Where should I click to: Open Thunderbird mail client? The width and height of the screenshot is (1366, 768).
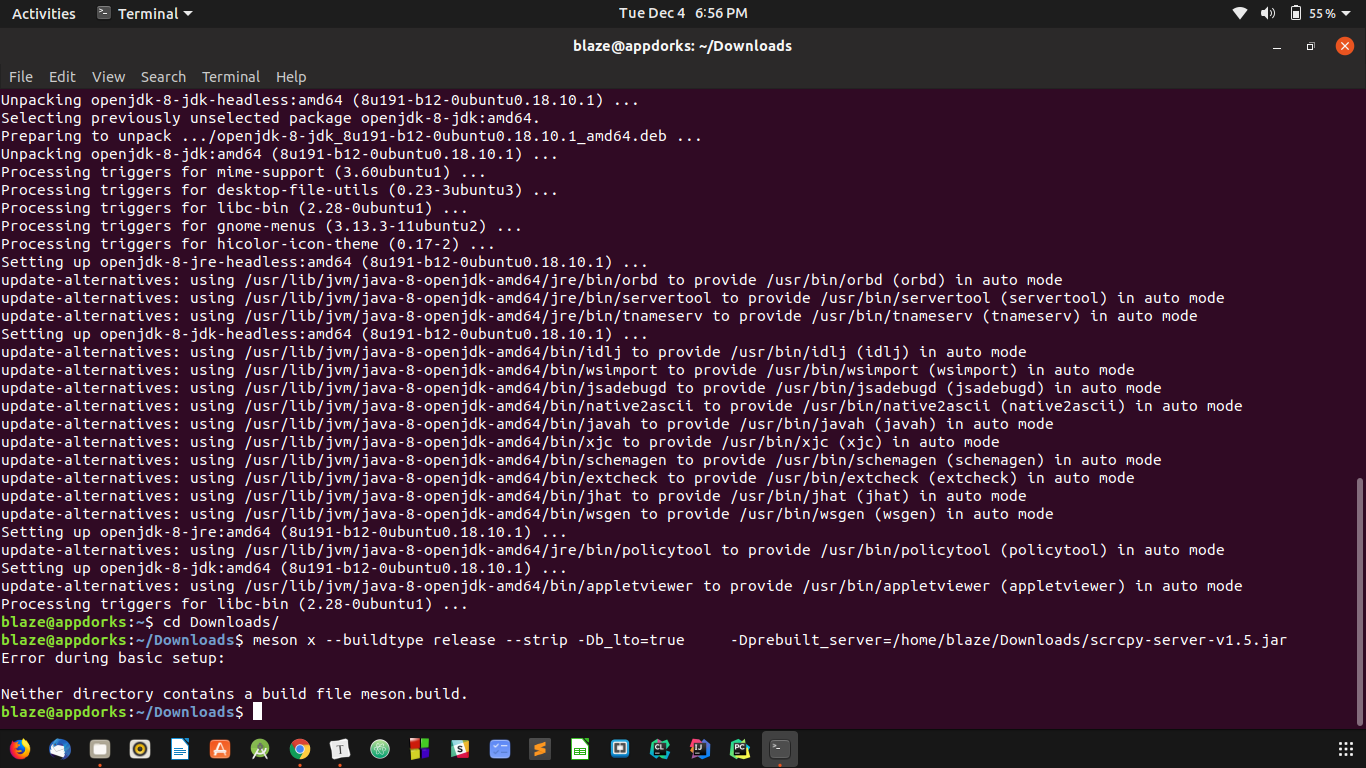pyautogui.click(x=60, y=748)
